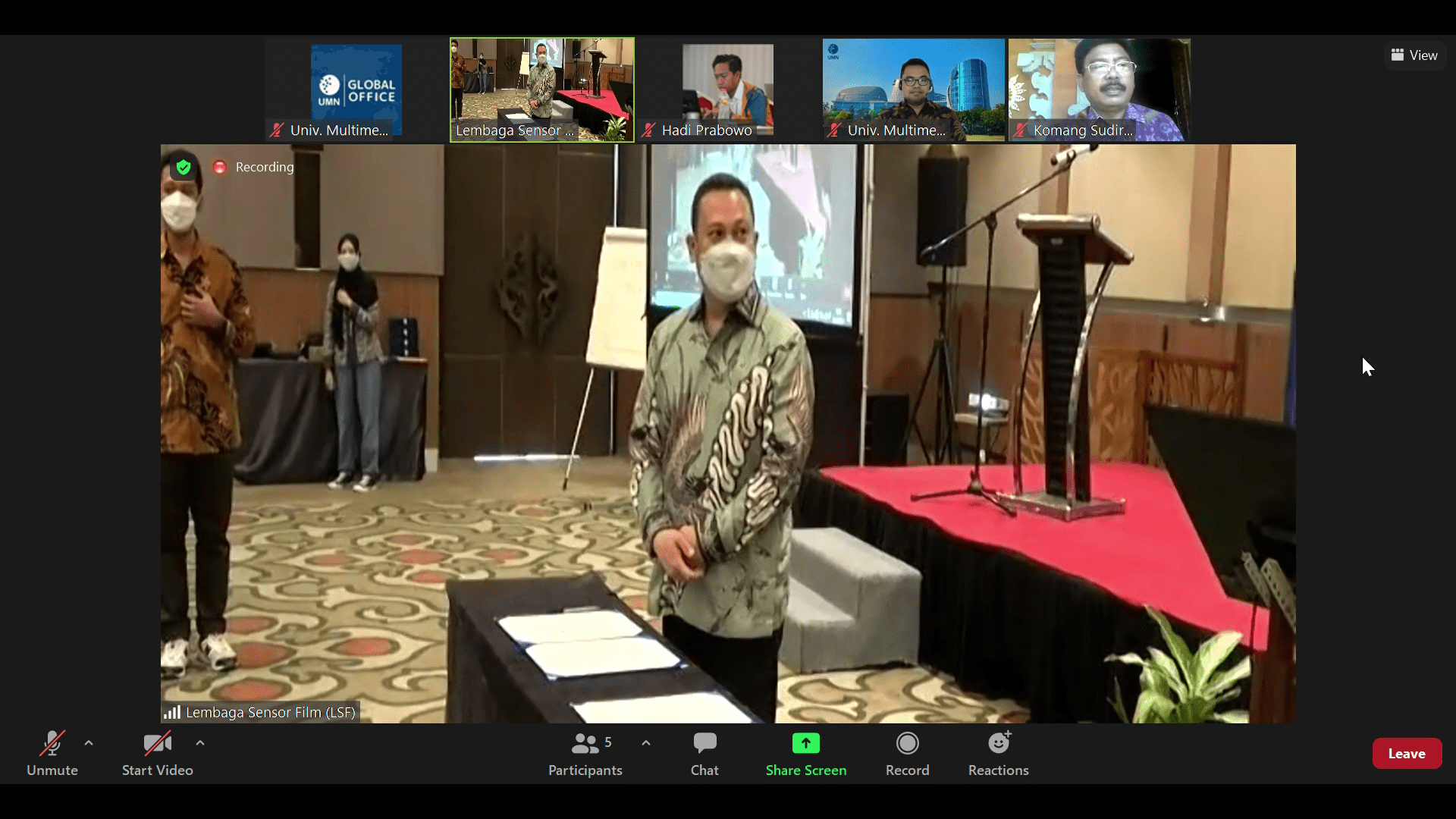
Task: Leave the meeting
Action: 1406,753
